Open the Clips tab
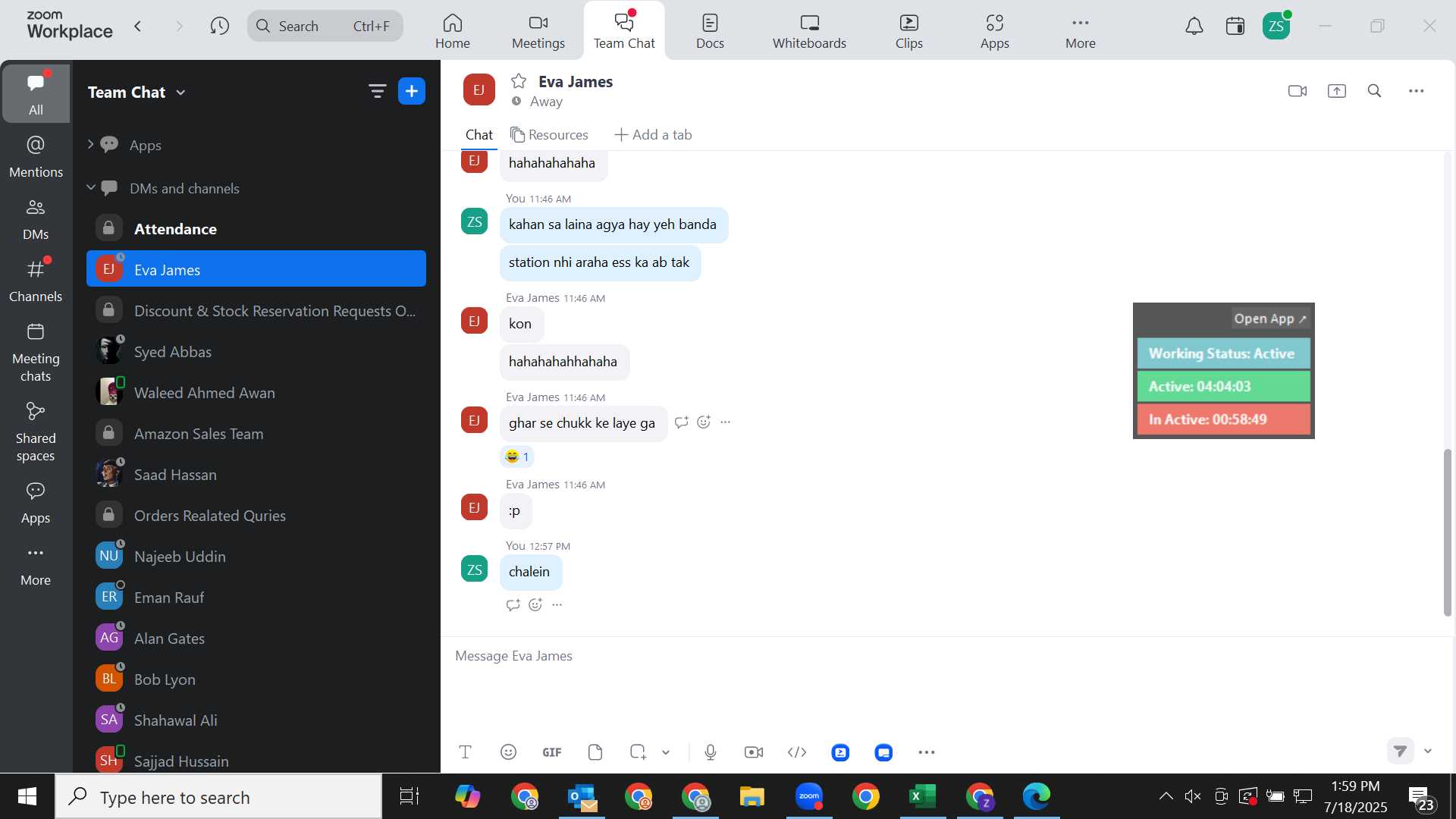 pyautogui.click(x=908, y=31)
